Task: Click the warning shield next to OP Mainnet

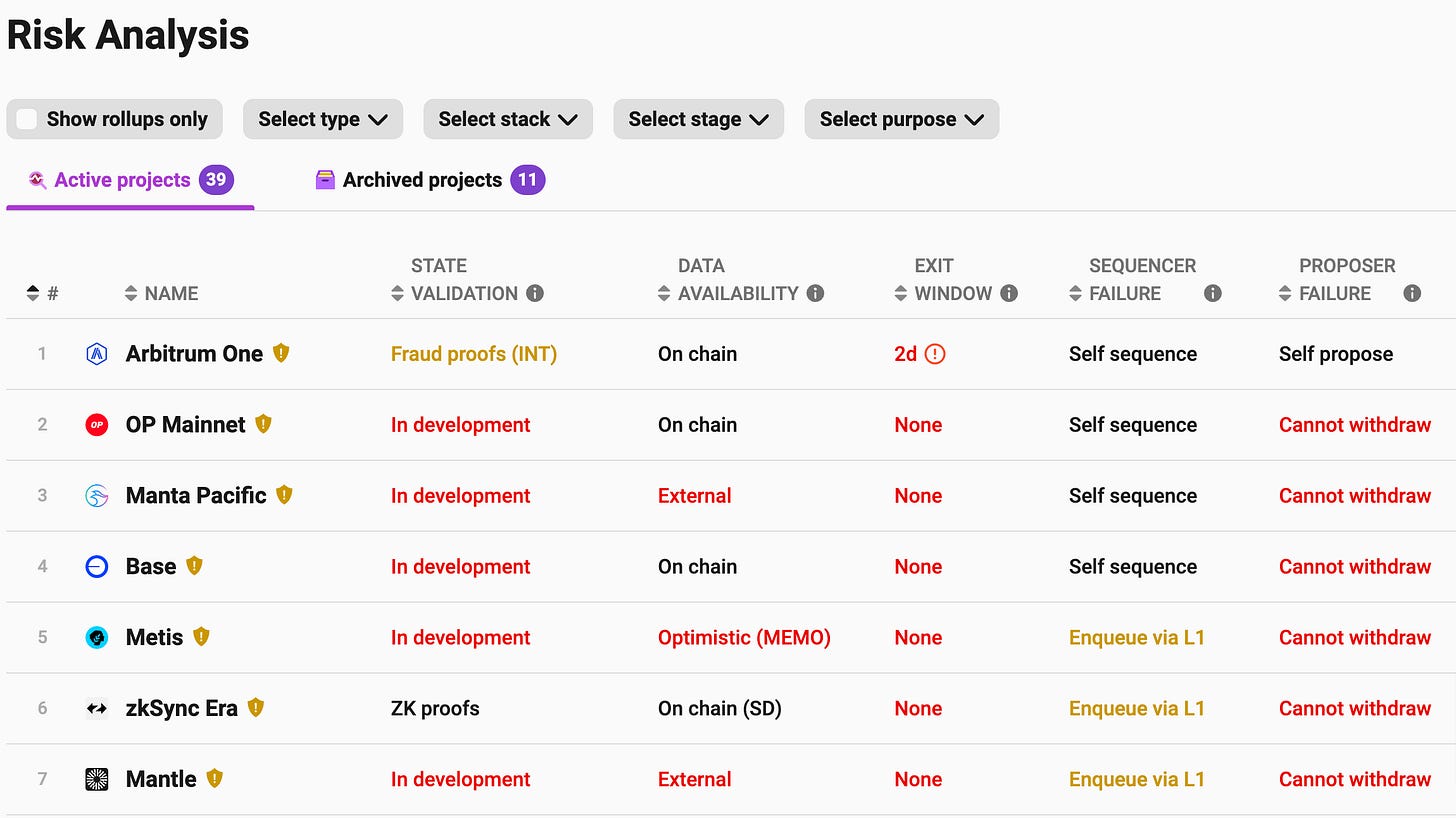Action: pos(263,424)
